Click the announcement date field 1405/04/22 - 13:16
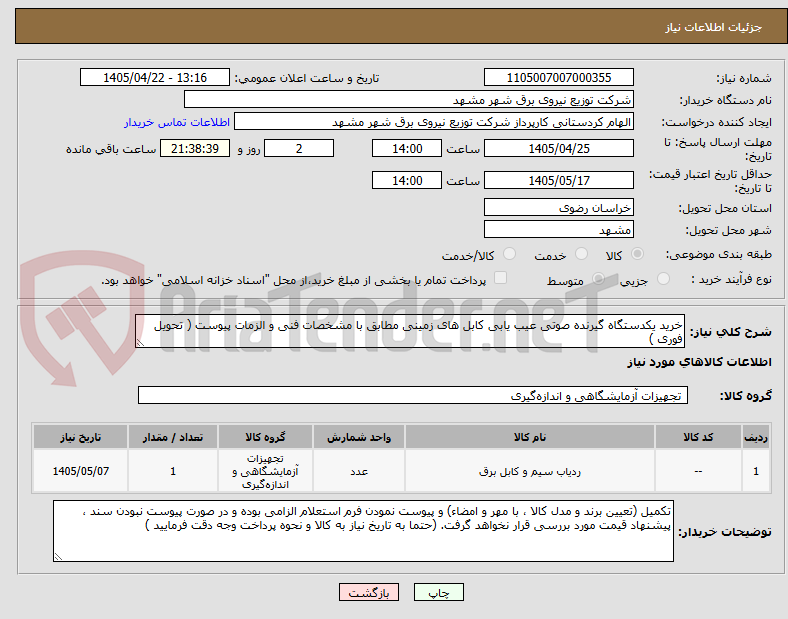788x619 pixels. point(155,77)
